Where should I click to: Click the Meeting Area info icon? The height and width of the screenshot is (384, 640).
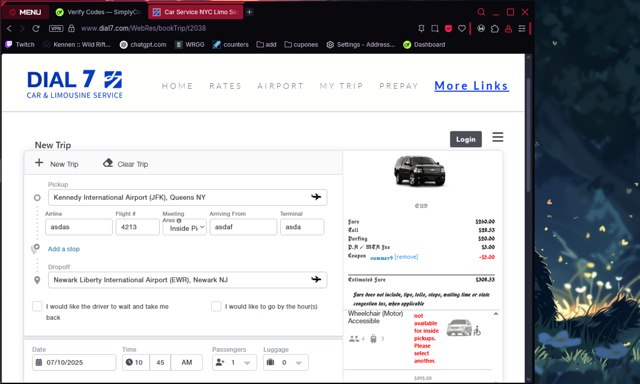[x=179, y=220]
